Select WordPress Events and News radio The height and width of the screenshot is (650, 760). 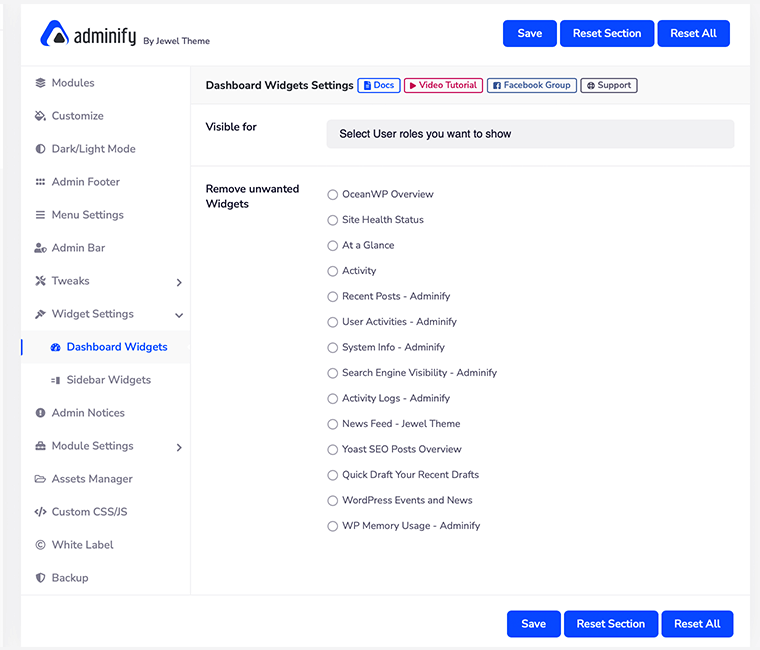[x=332, y=501]
